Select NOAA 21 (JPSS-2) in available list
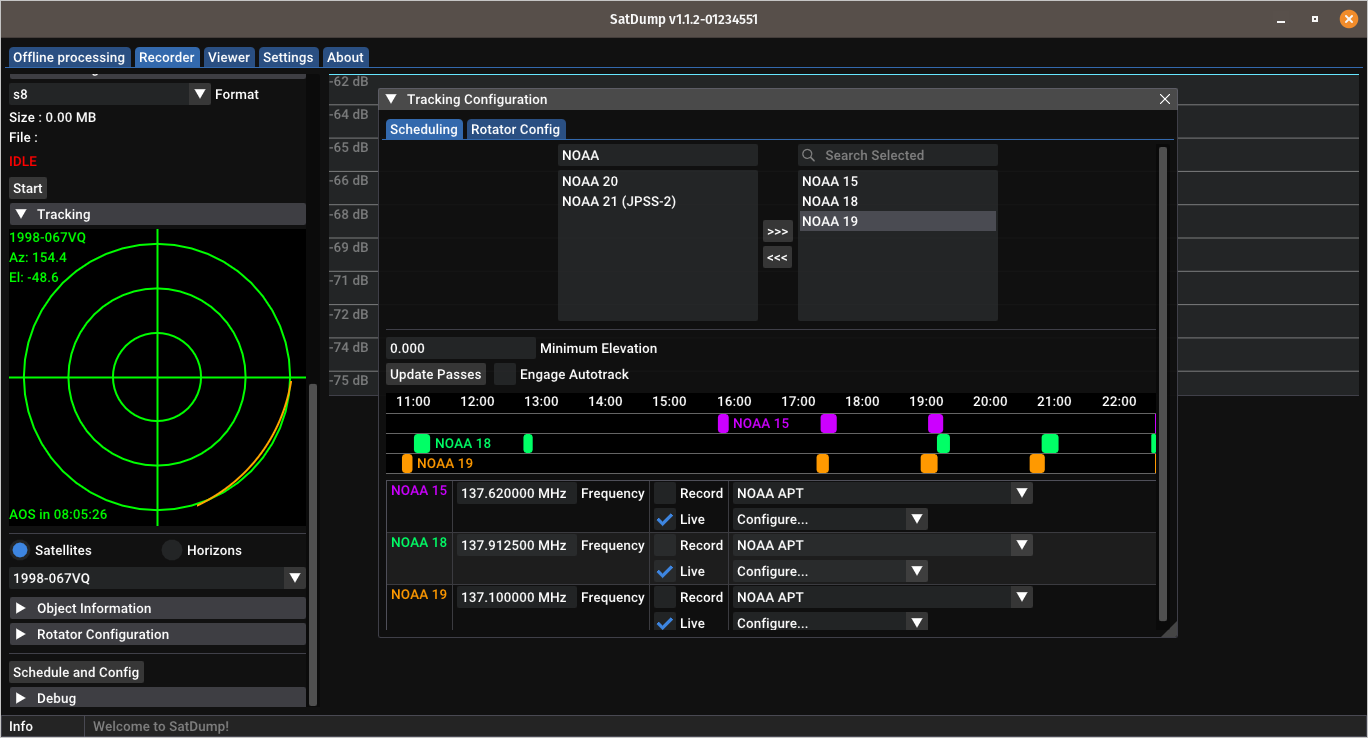Viewport: 1368px width, 738px height. 657,201
